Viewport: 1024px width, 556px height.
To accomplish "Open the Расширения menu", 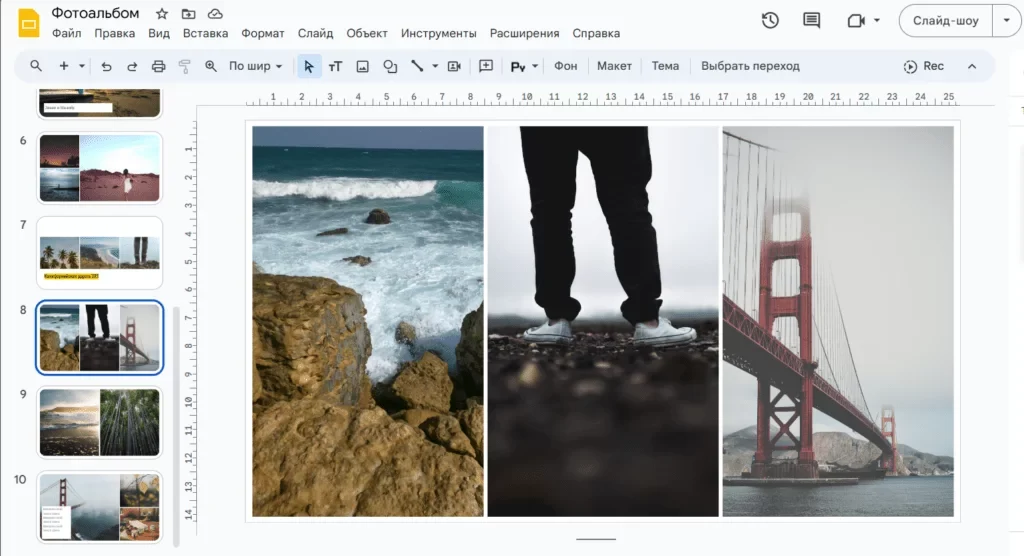I will pyautogui.click(x=524, y=33).
